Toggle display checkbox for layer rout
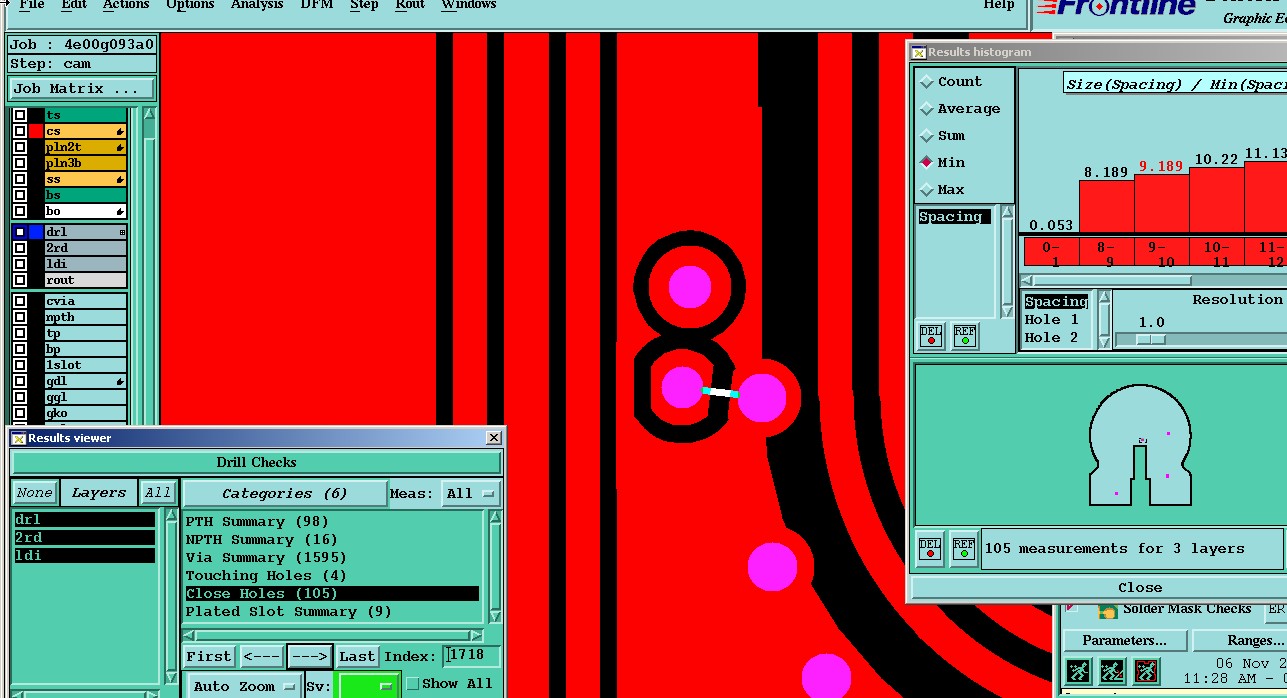The image size is (1287, 698). (x=20, y=280)
